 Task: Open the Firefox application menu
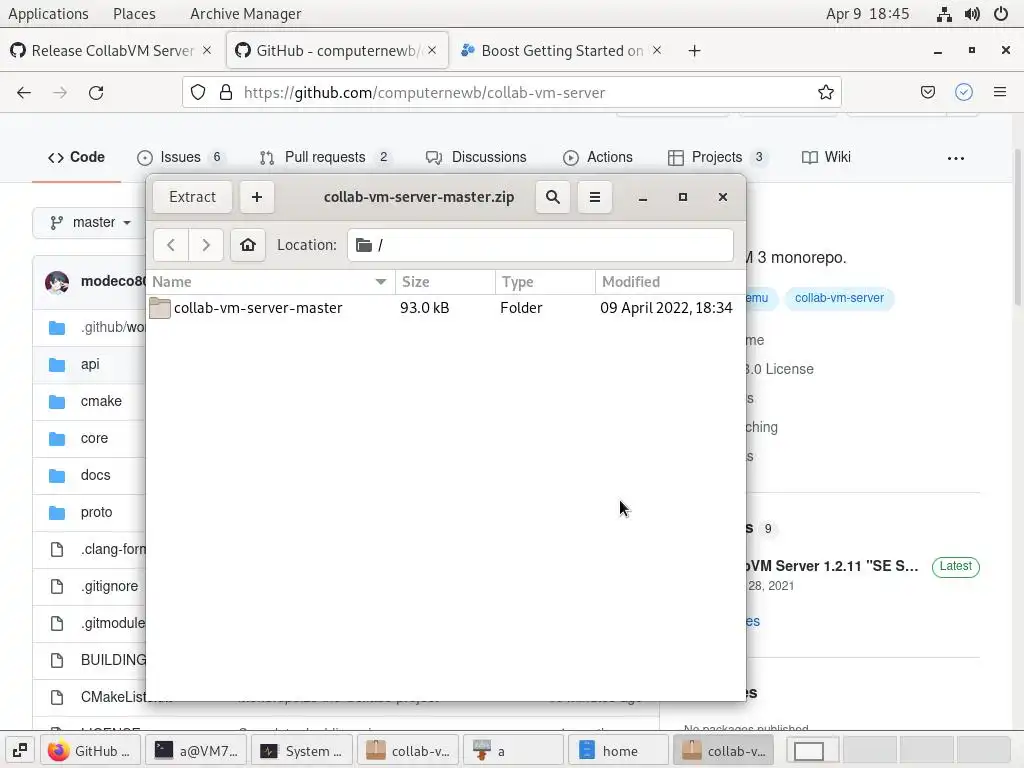(x=1000, y=93)
